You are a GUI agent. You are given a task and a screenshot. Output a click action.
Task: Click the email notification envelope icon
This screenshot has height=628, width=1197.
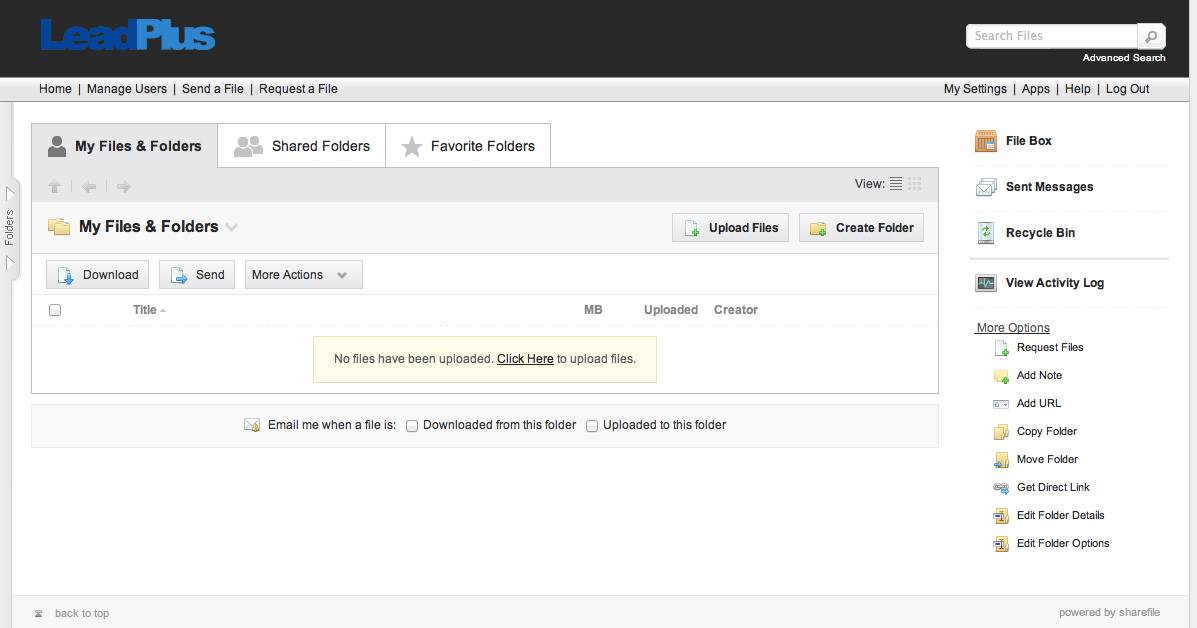[252, 425]
